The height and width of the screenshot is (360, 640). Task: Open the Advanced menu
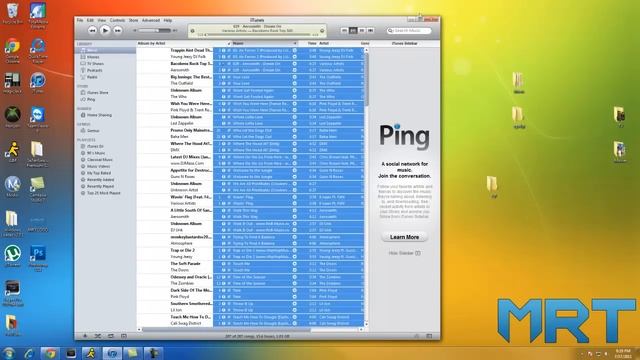tap(151, 20)
